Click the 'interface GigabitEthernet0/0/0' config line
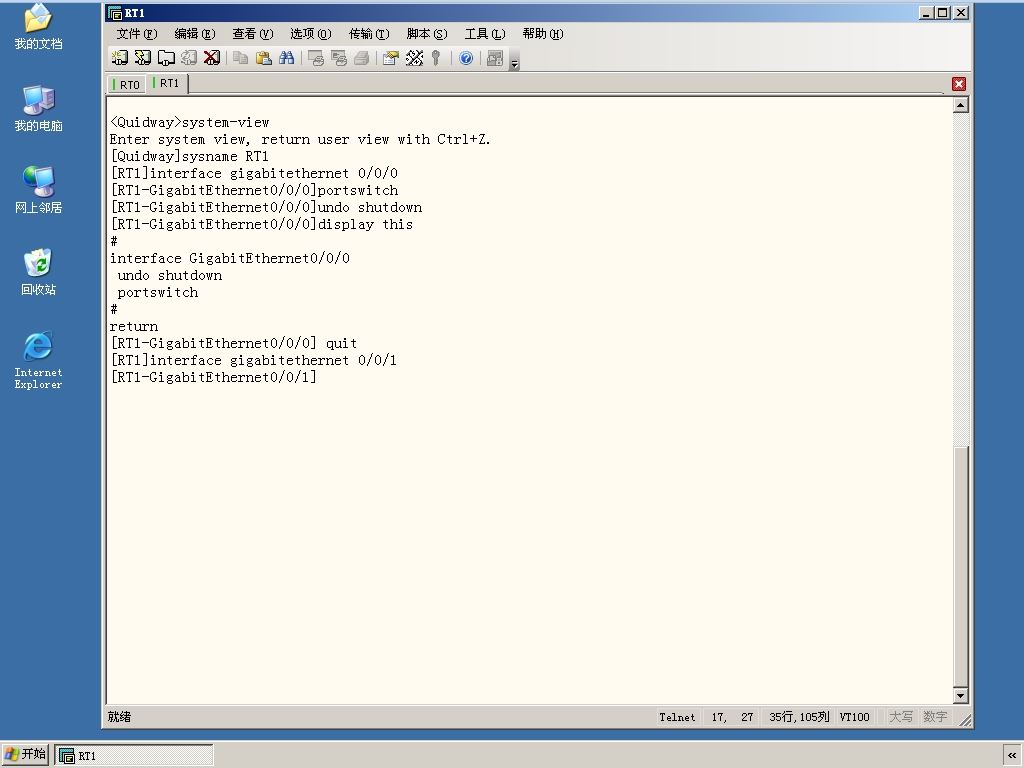The image size is (1024, 768). (x=230, y=259)
